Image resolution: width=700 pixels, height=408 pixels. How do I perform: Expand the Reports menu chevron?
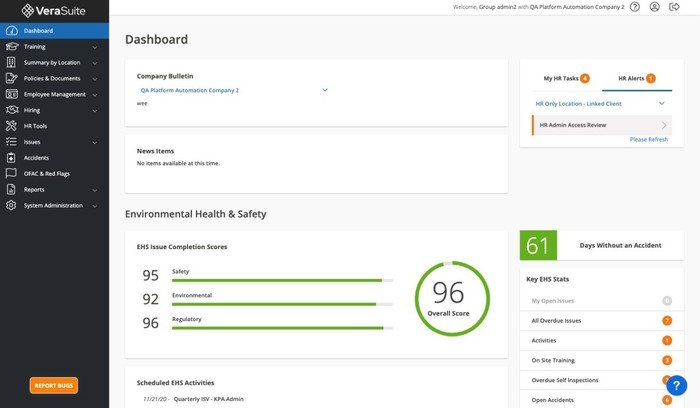(95, 190)
